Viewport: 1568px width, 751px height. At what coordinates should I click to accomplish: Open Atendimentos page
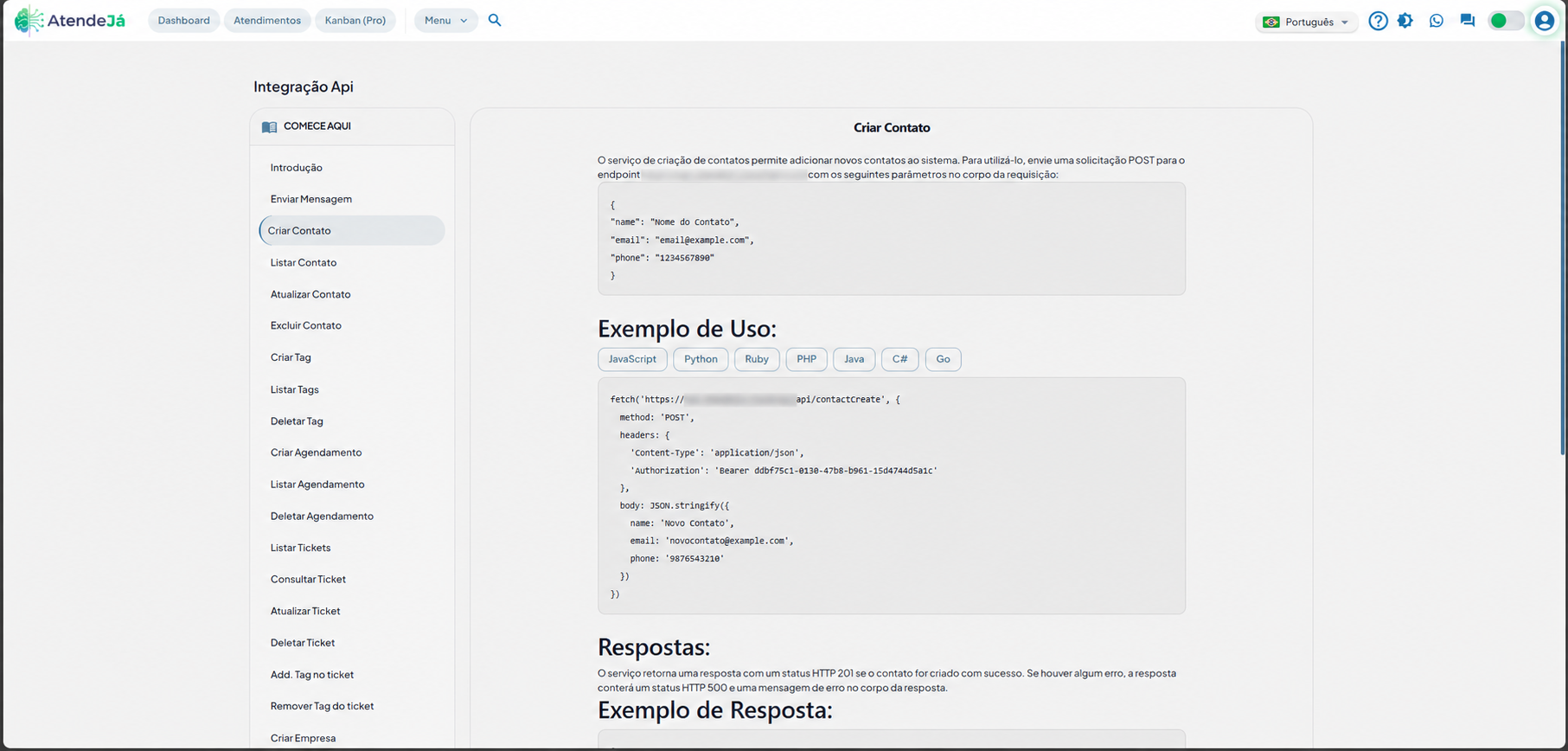[x=267, y=21]
